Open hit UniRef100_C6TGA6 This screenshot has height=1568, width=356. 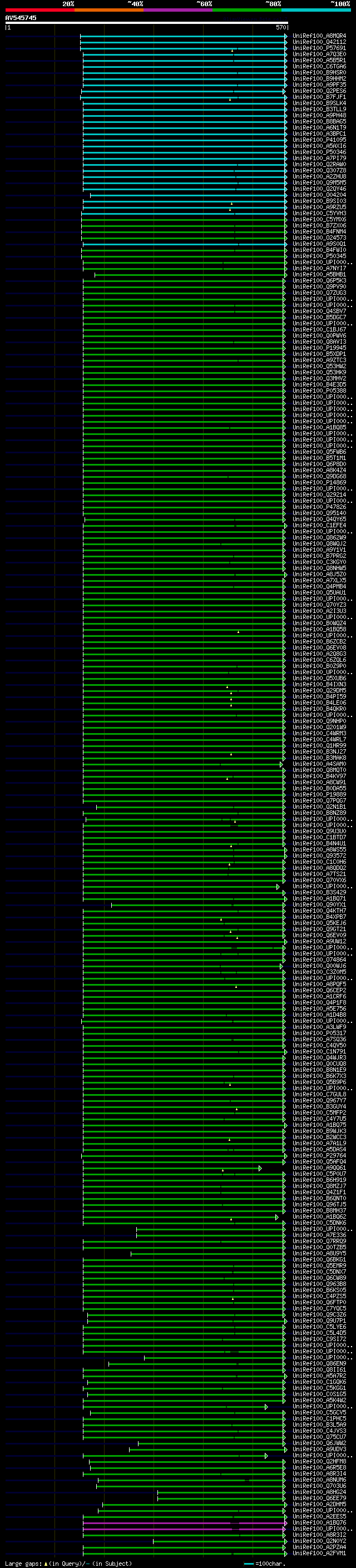click(319, 66)
